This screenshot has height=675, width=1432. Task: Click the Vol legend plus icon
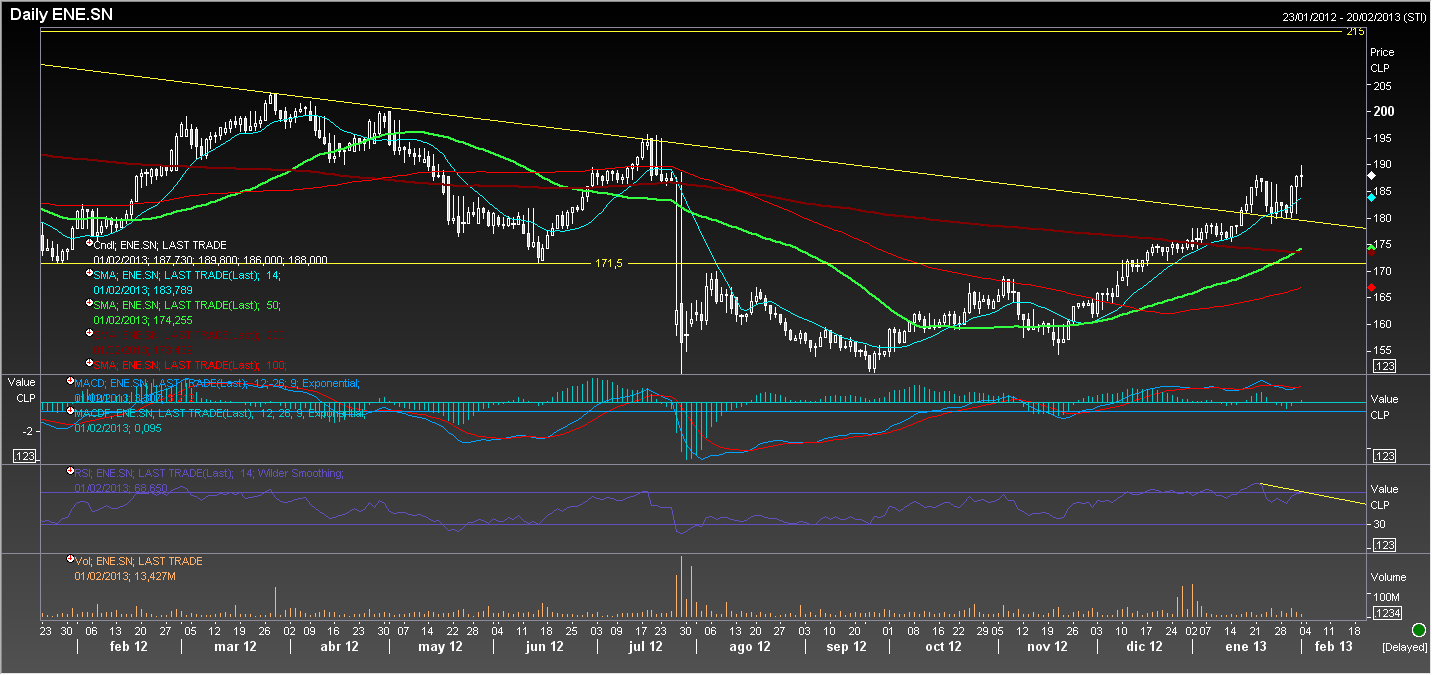(x=71, y=560)
